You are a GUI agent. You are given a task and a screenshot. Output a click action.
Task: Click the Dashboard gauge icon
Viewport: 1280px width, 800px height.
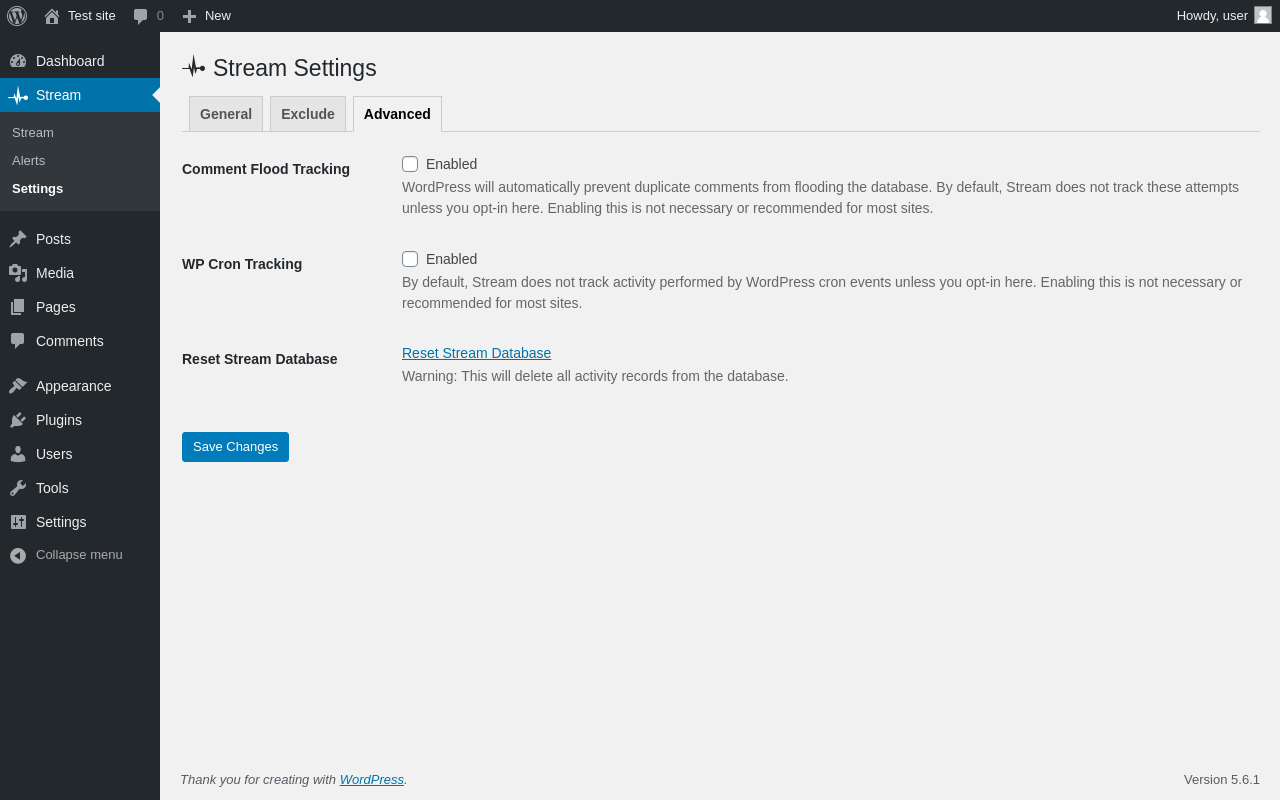pos(18,61)
